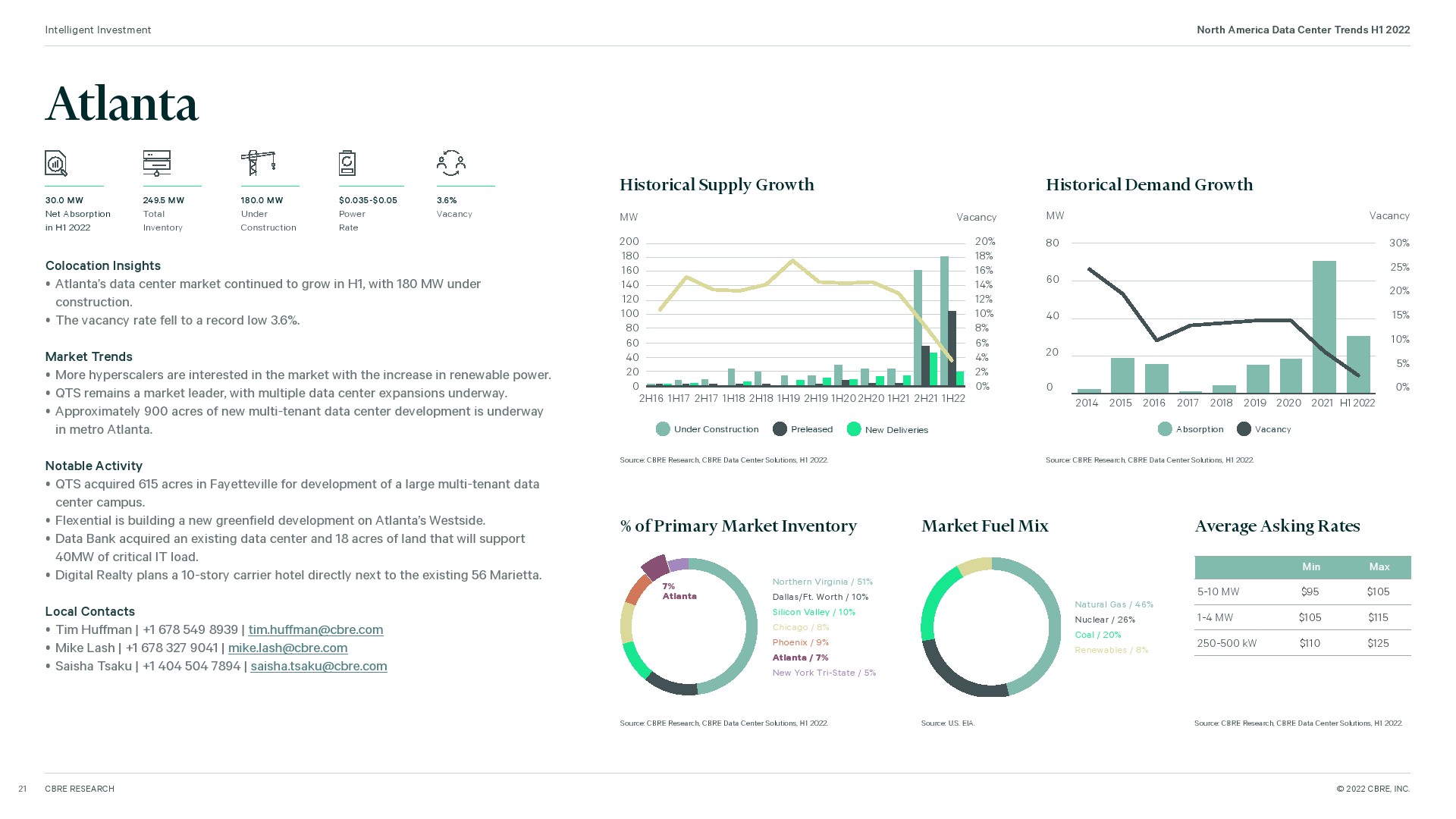This screenshot has width=1456, height=819.
Task: Click the Vacancy legend circle in demand chart
Action: [x=1244, y=429]
